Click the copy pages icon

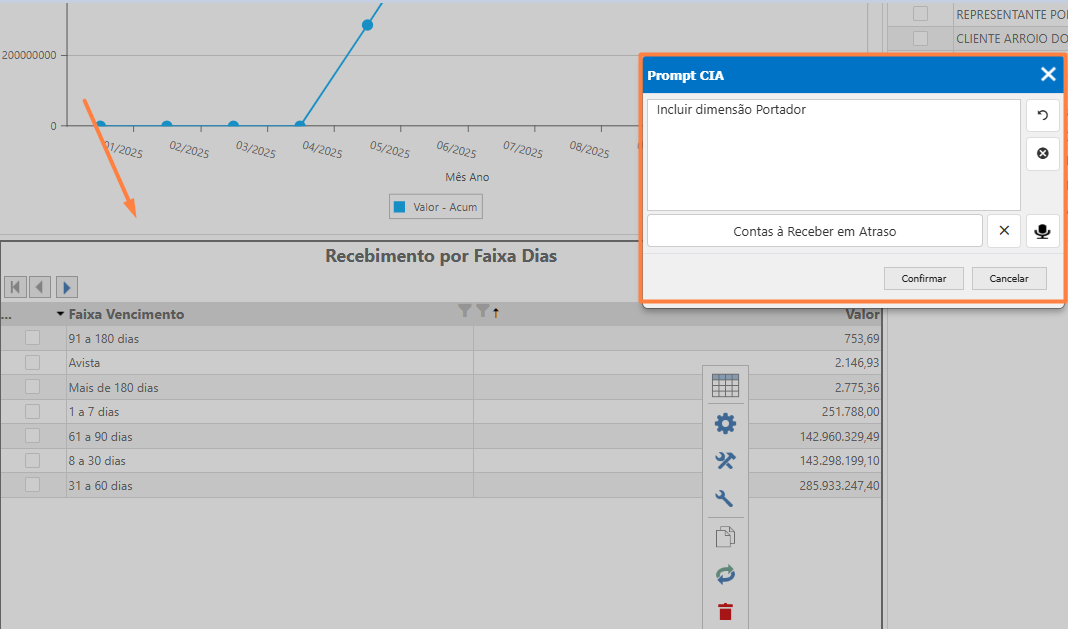click(725, 537)
